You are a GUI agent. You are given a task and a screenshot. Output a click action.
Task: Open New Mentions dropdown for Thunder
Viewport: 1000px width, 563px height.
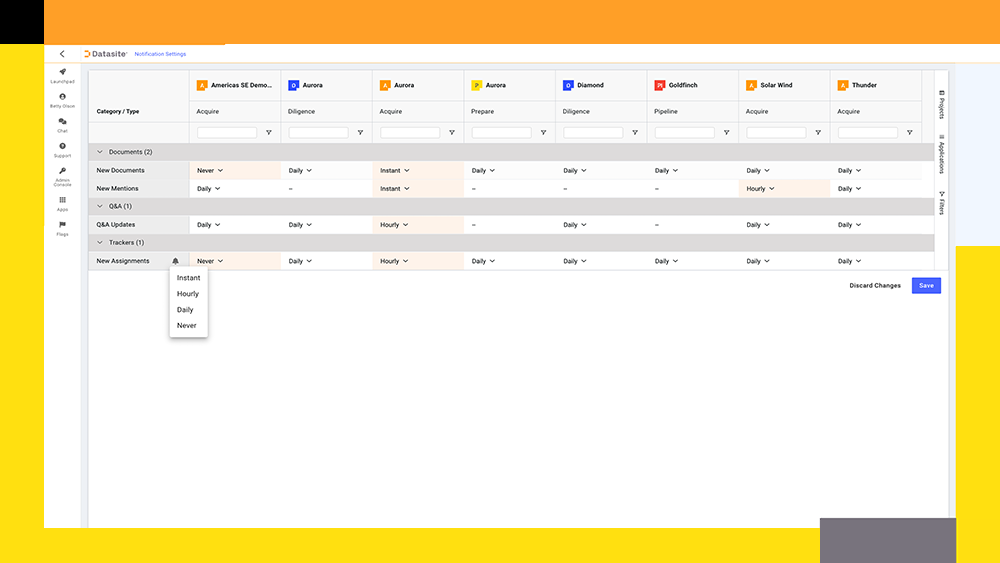(x=849, y=189)
